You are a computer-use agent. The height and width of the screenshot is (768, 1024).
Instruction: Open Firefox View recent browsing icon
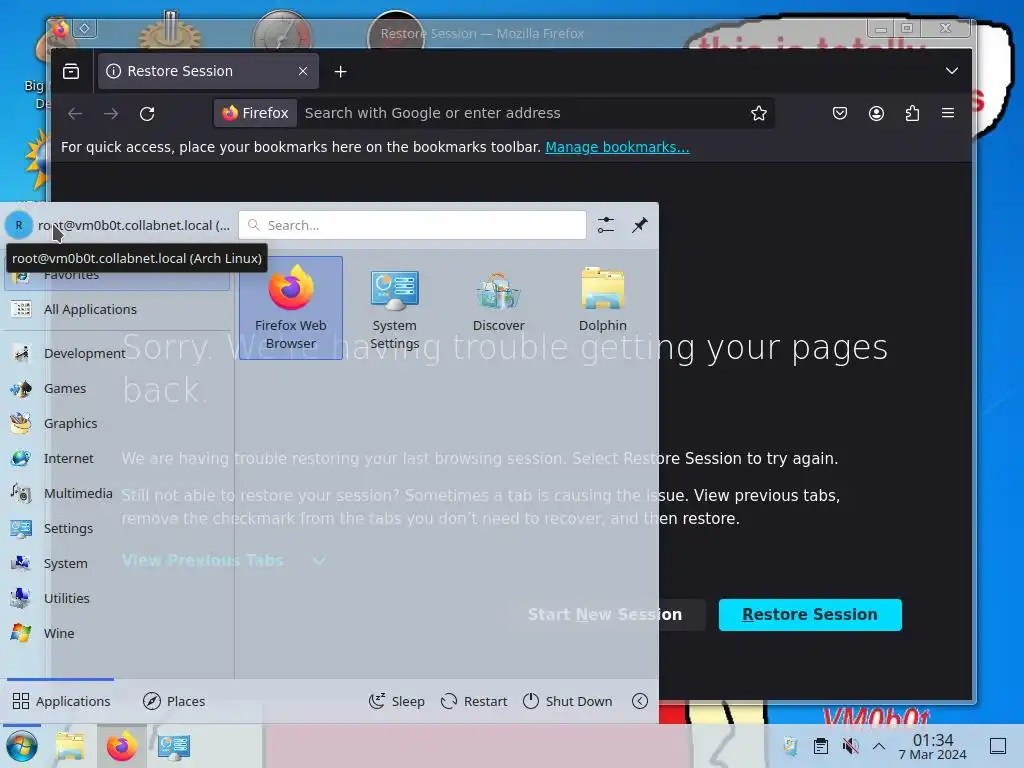point(71,71)
